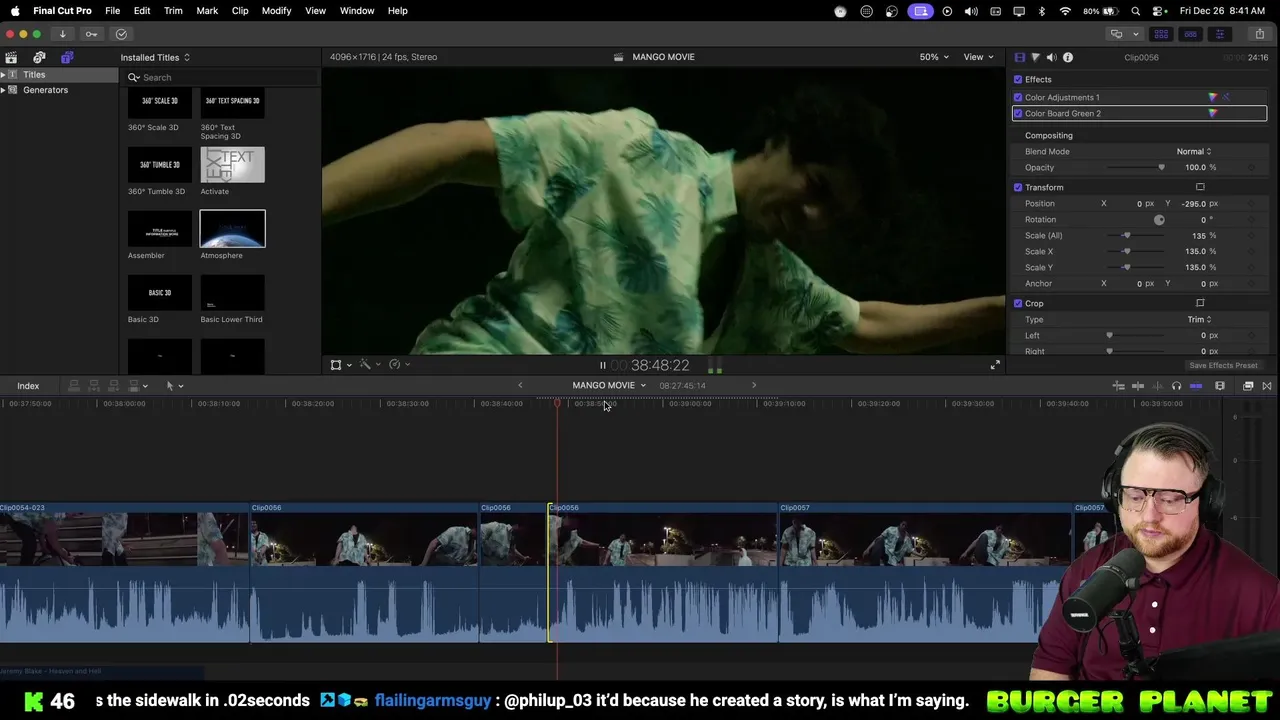Go forward in timeline history arrow
Screen dimensions: 1280x720
754,386
